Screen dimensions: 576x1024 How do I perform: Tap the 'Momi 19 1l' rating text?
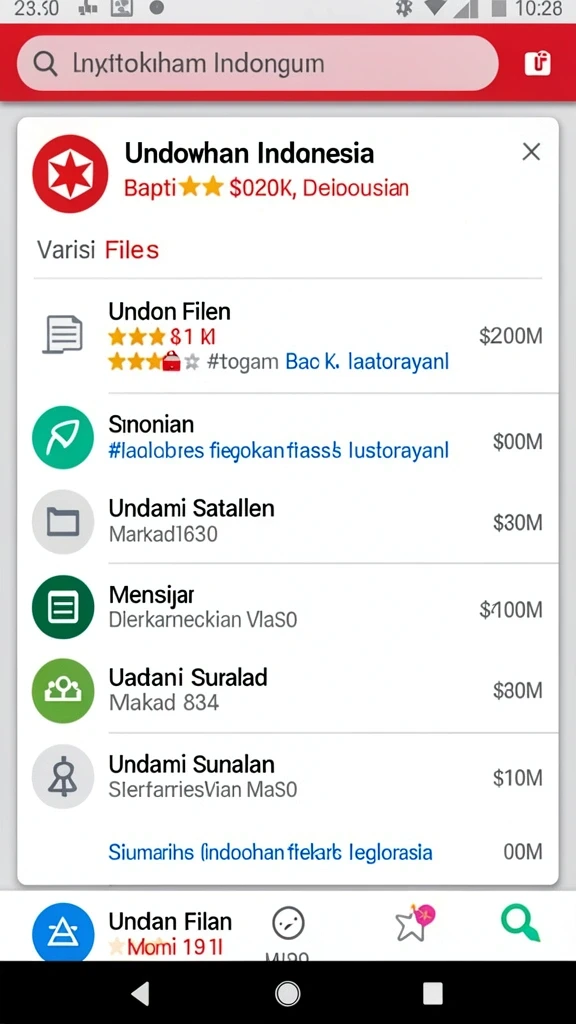(175, 947)
